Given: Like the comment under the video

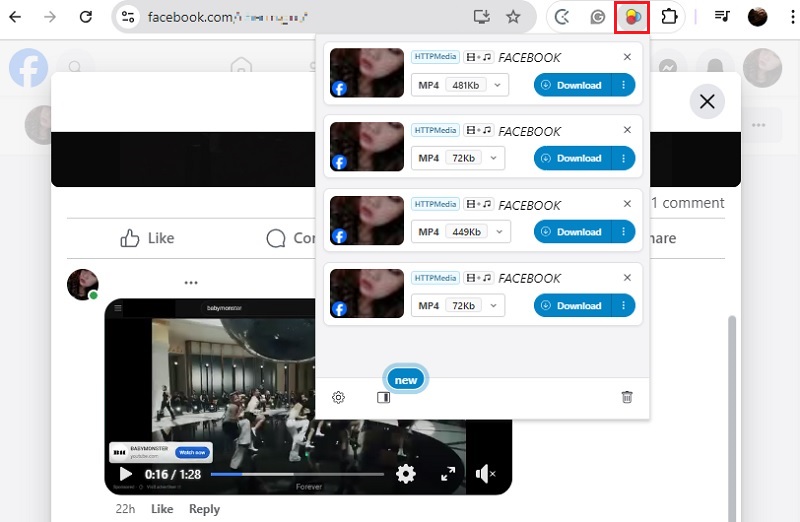Looking at the screenshot, I should [162, 509].
